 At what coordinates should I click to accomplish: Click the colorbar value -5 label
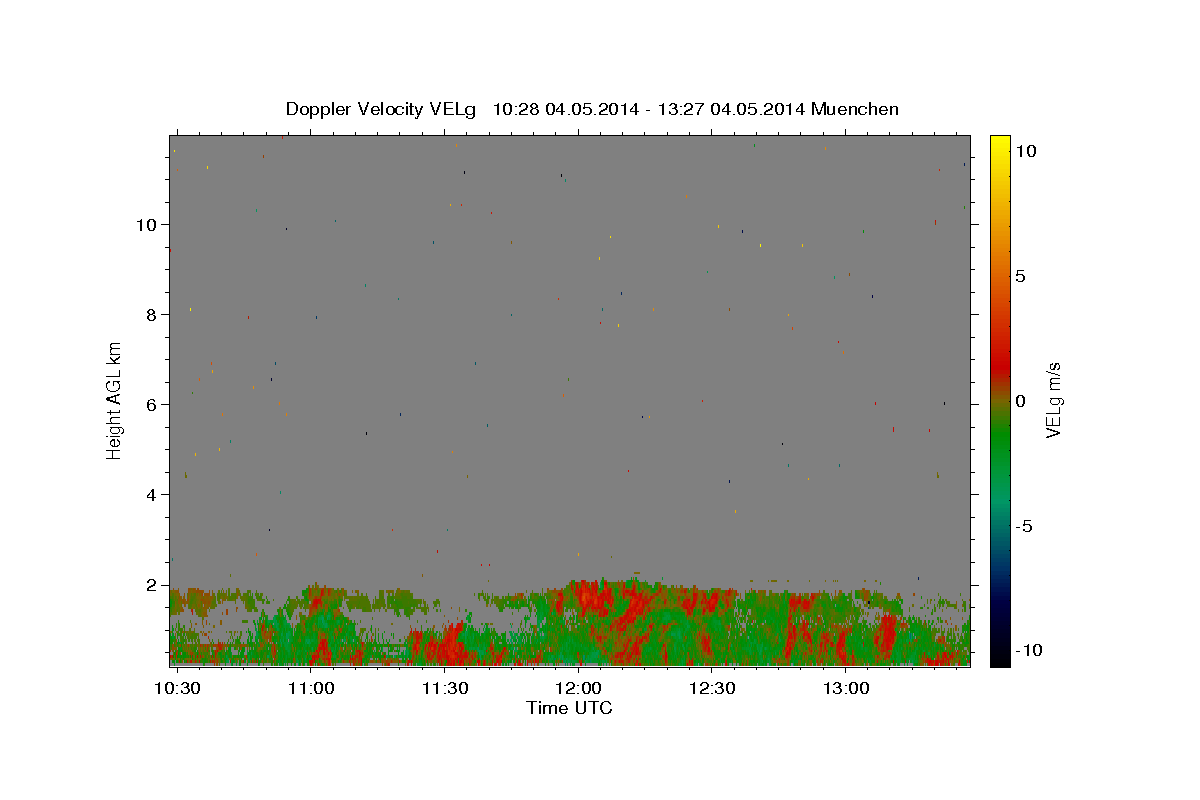[1023, 526]
